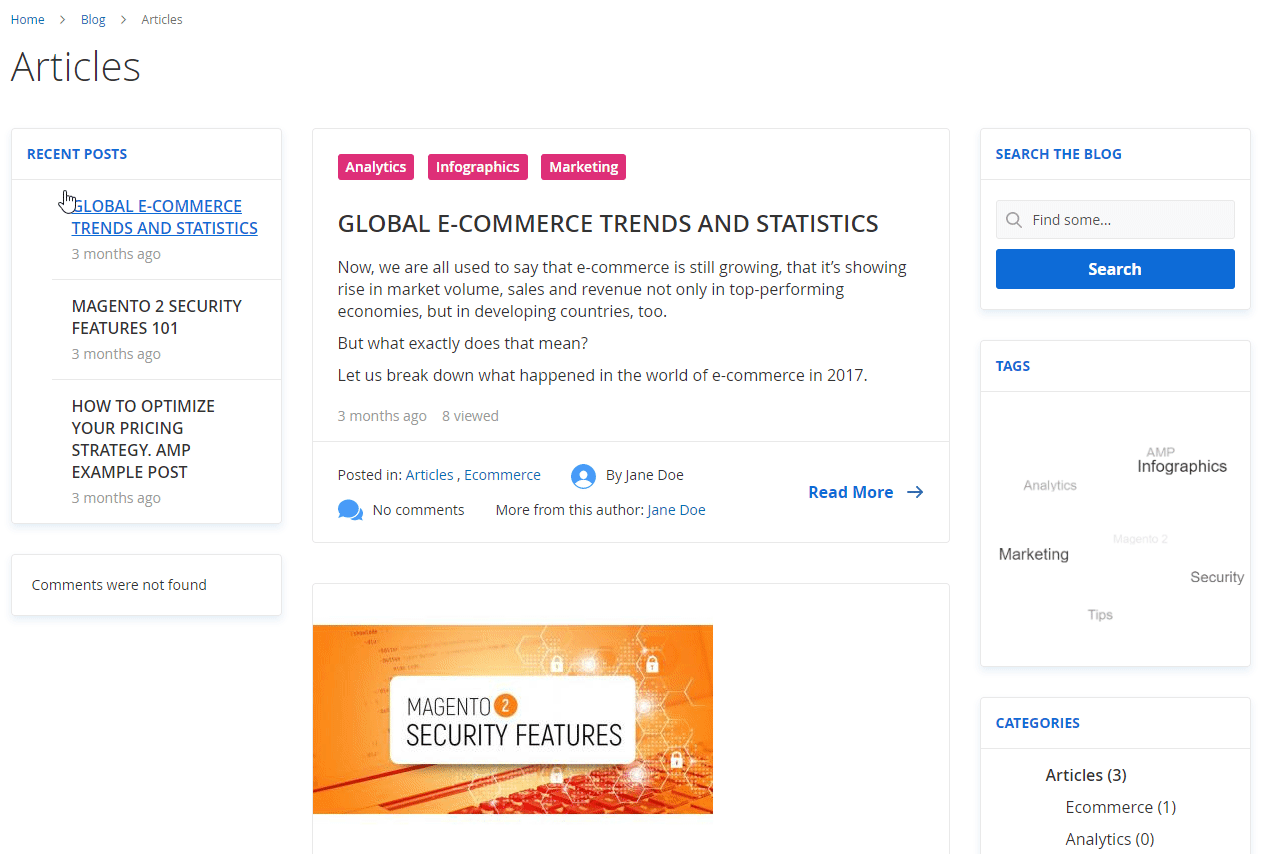
Task: Click the first breadcrumb chevron after Home
Action: coord(62,20)
